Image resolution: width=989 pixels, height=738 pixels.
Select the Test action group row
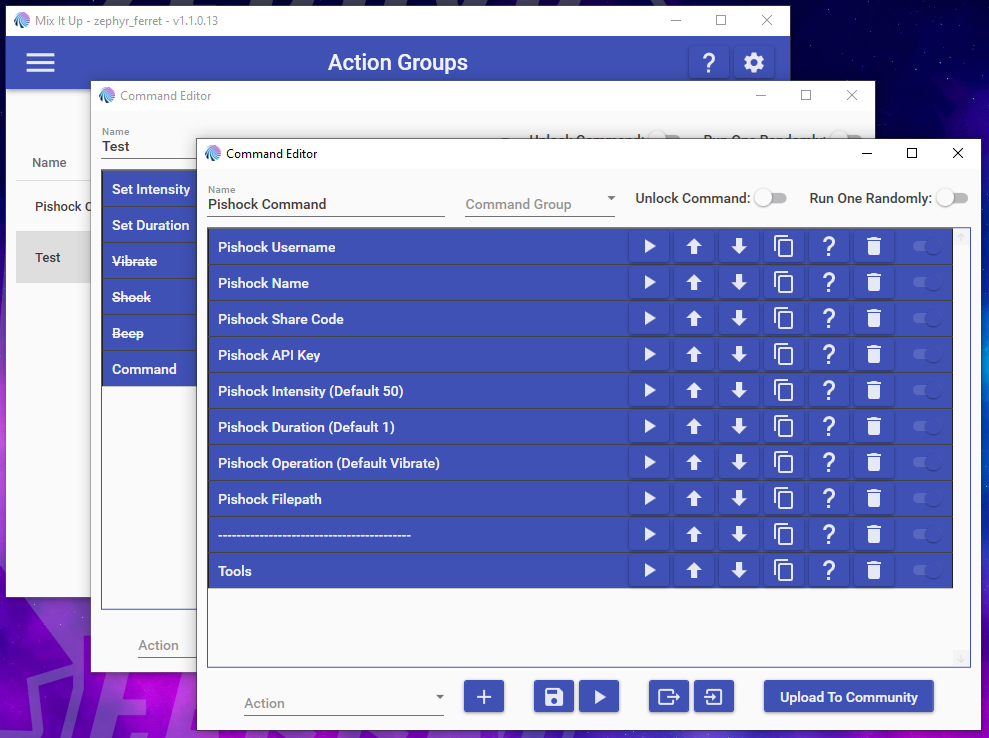pyautogui.click(x=54, y=257)
